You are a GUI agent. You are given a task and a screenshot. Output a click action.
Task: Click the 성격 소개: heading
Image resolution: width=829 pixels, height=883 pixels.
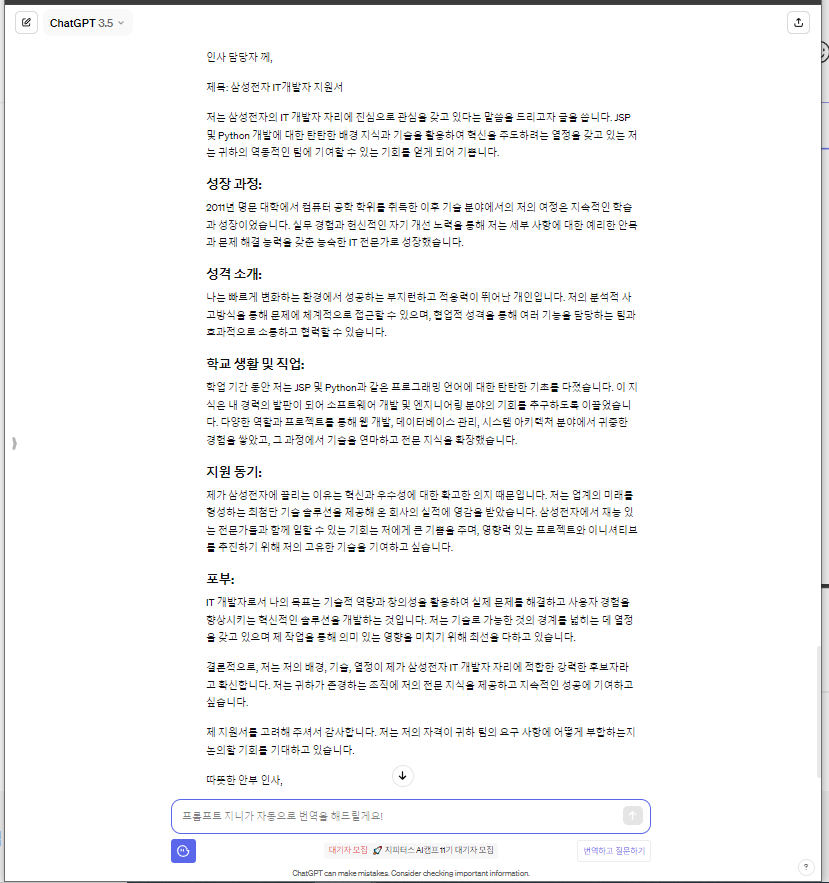pyautogui.click(x=234, y=274)
